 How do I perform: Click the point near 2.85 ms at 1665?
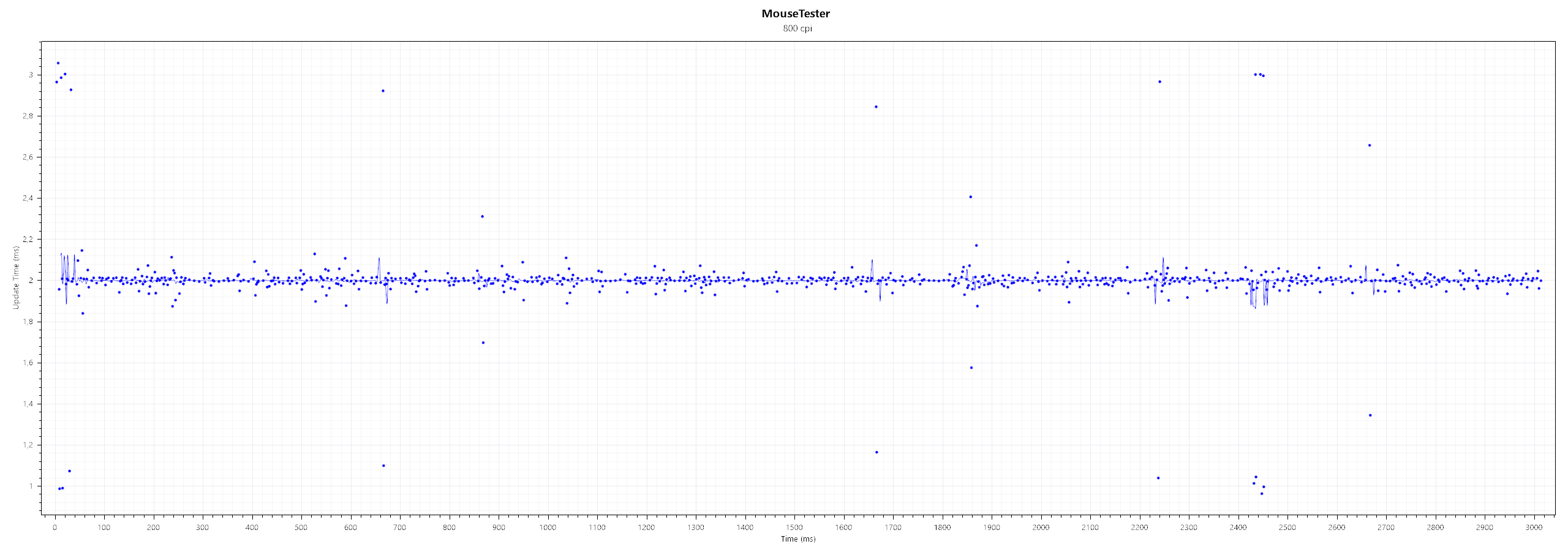(876, 107)
